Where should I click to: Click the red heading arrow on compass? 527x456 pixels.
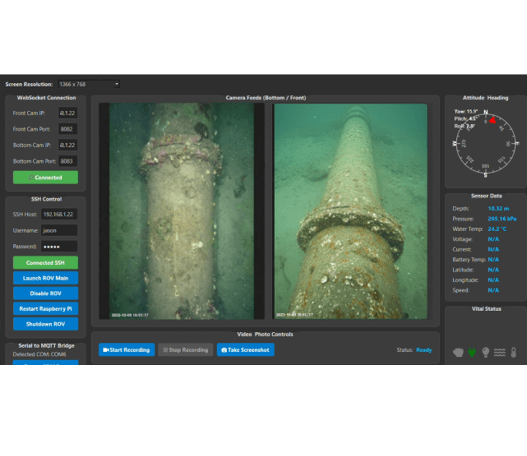pos(492,120)
